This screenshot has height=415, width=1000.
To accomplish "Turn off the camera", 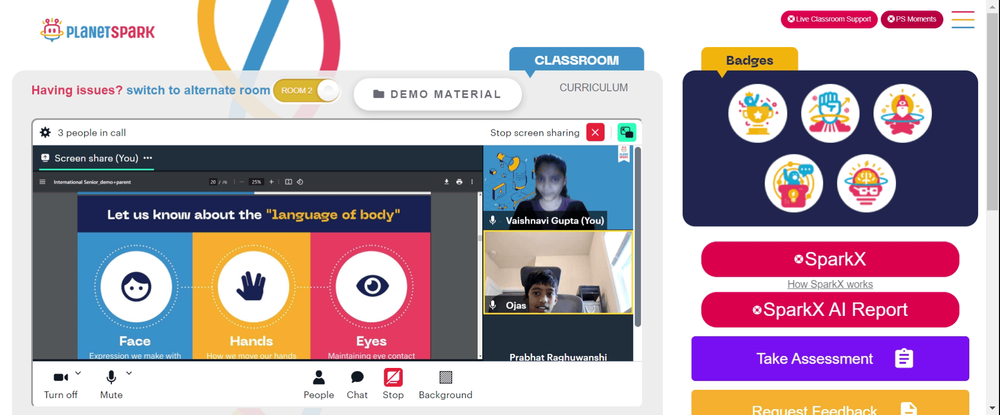I will click(61, 385).
